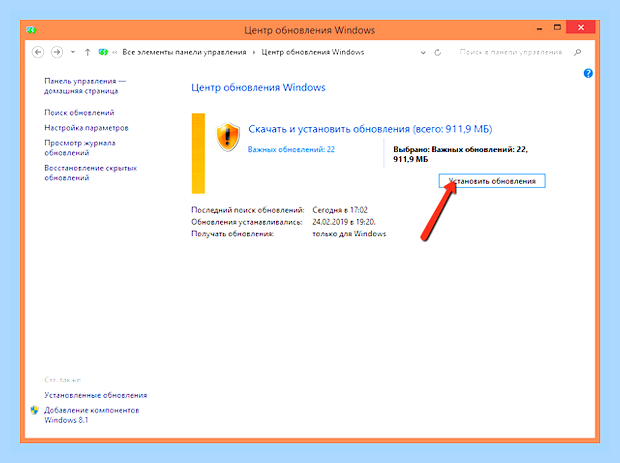Click 'Центр обновления Windows' breadcrumb
Image resolution: width=620 pixels, height=463 pixels.
click(x=313, y=52)
